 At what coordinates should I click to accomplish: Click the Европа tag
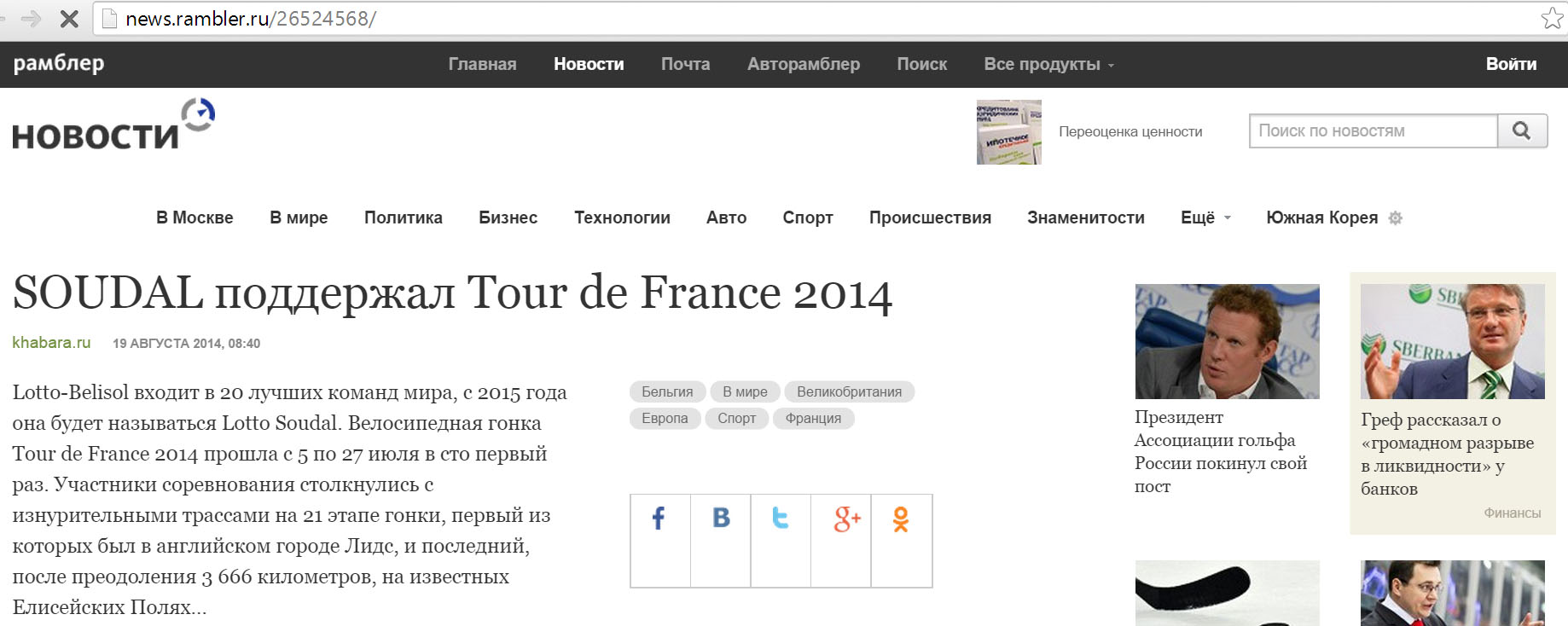click(665, 418)
